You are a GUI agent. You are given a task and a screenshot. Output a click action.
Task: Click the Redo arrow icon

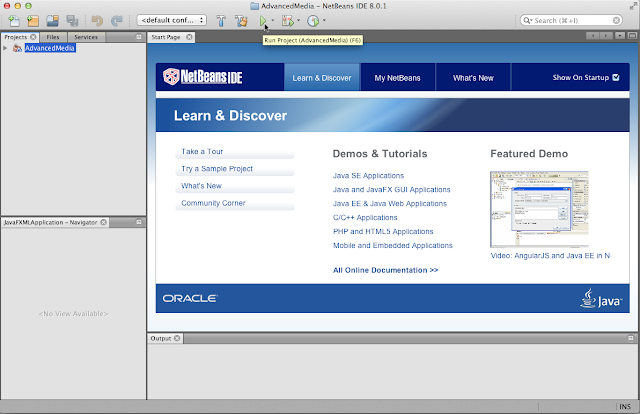(117, 20)
